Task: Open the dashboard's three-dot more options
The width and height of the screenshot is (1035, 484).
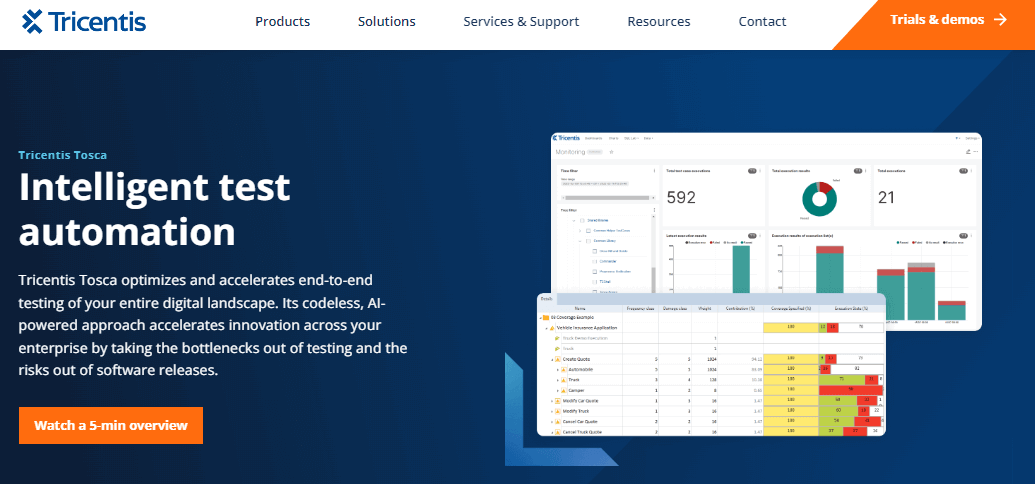Action: click(976, 152)
